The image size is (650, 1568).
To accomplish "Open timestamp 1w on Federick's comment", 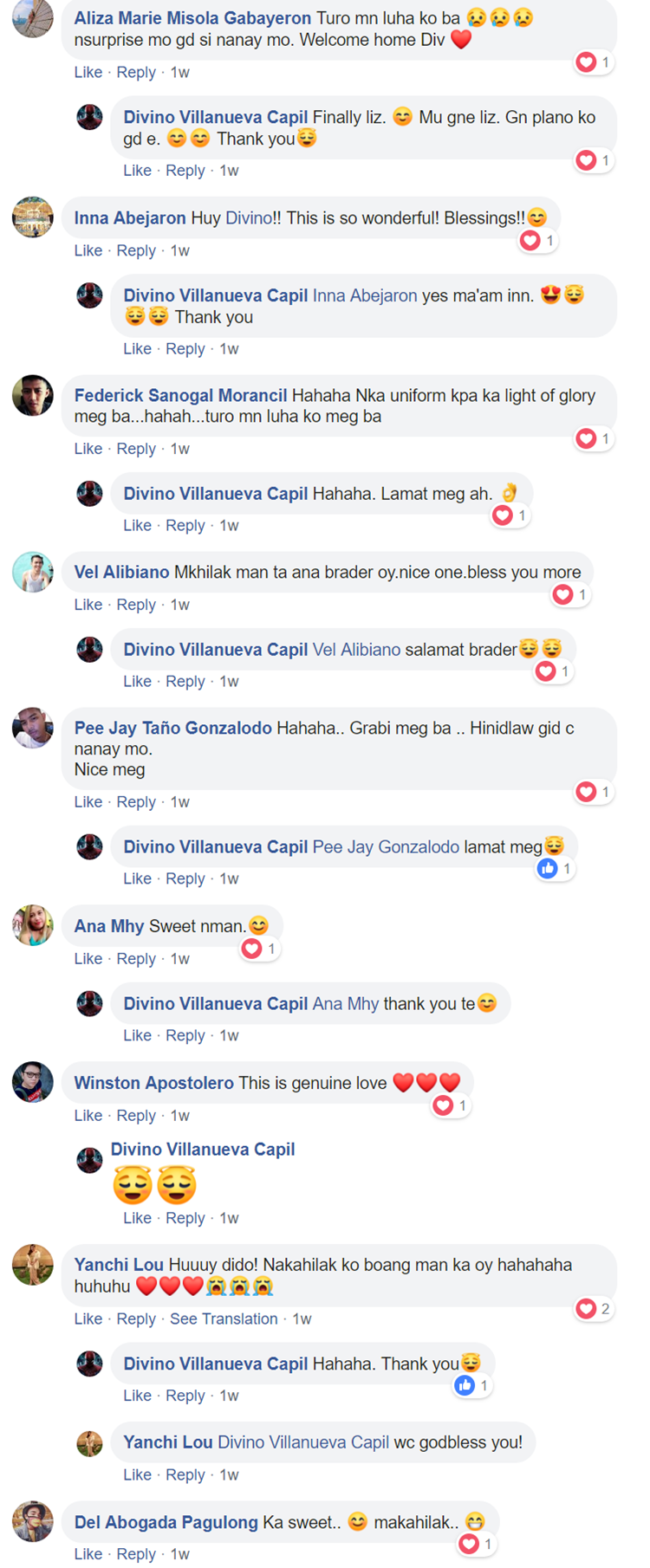I will pos(179,449).
